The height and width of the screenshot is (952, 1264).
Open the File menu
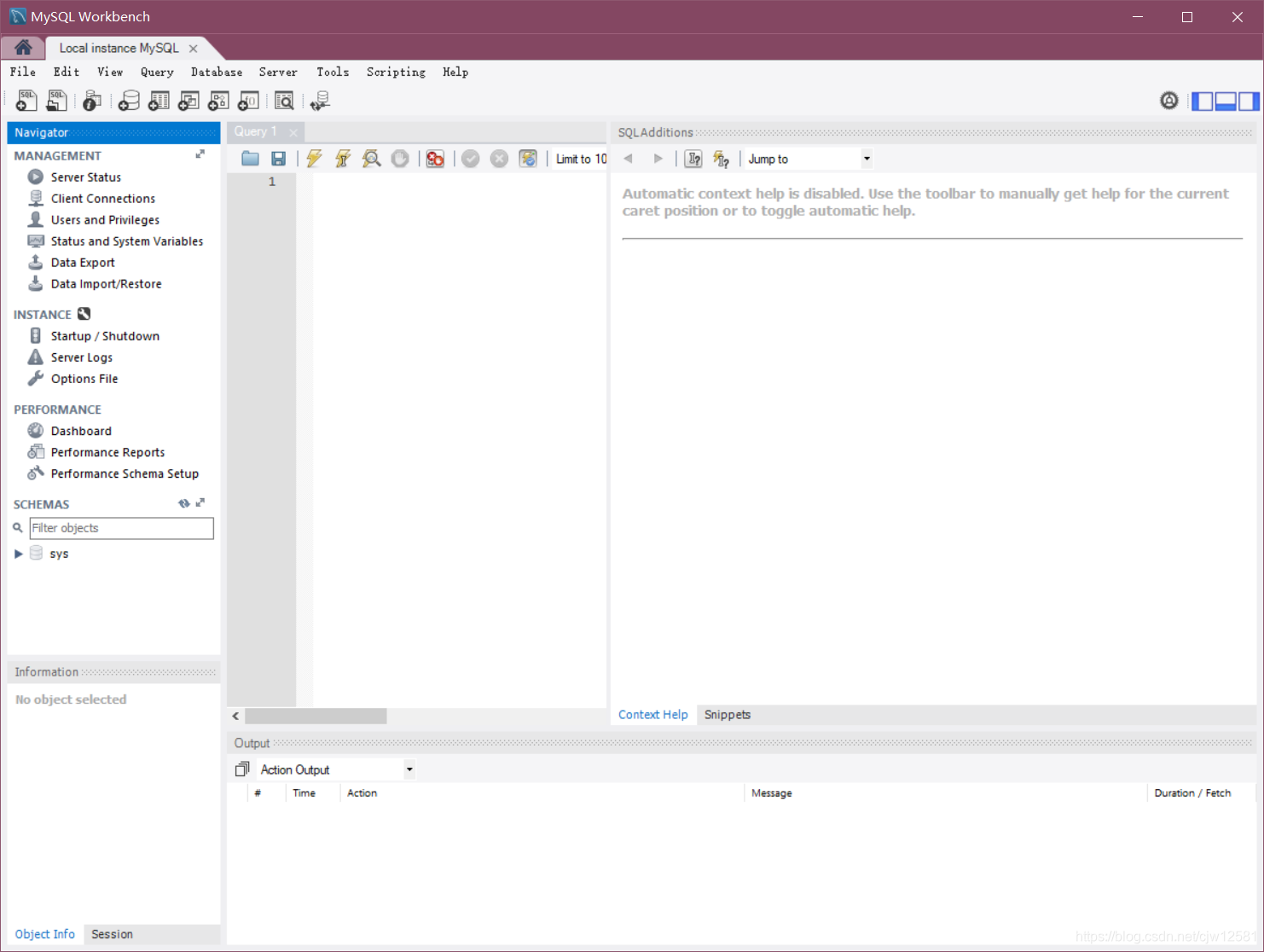coord(23,72)
